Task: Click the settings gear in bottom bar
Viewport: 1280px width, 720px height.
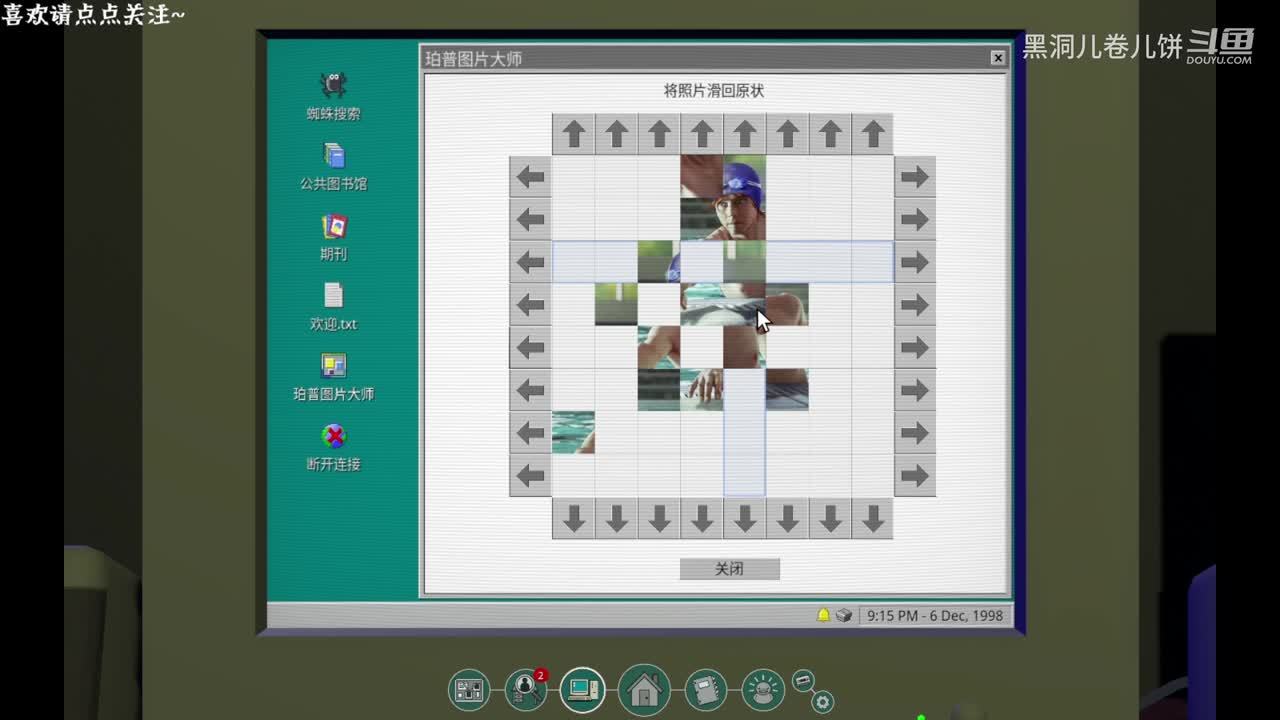Action: (x=823, y=702)
